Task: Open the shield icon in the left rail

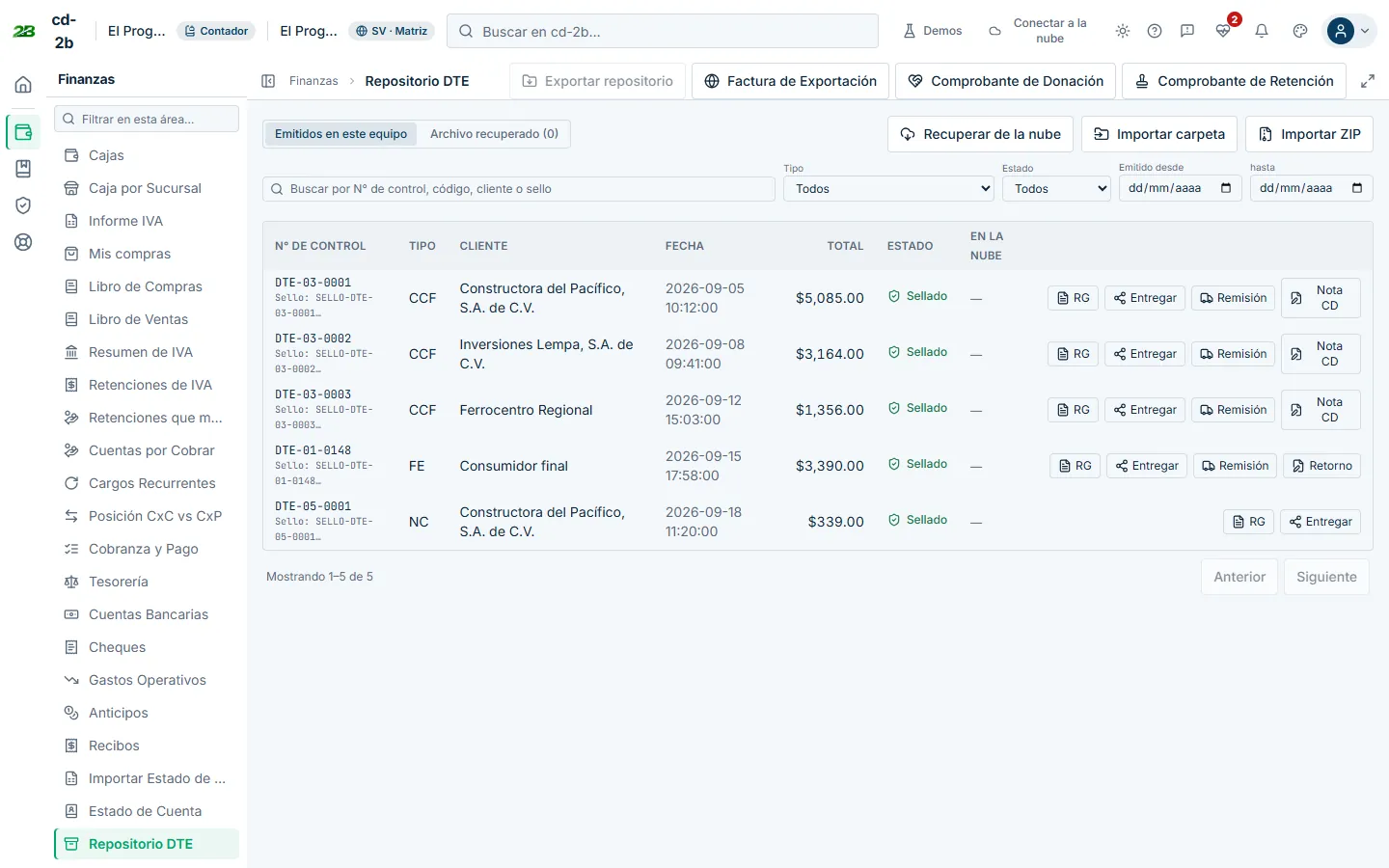Action: [23, 205]
